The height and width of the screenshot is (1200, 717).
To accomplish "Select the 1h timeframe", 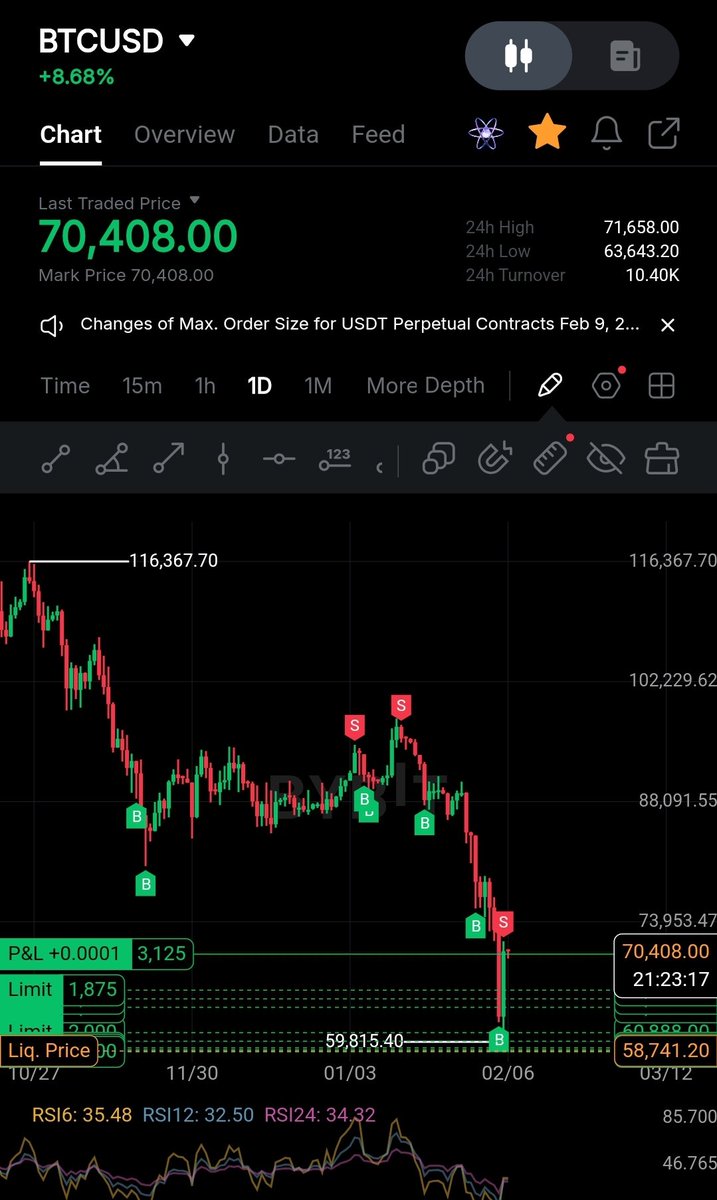I will click(x=205, y=385).
